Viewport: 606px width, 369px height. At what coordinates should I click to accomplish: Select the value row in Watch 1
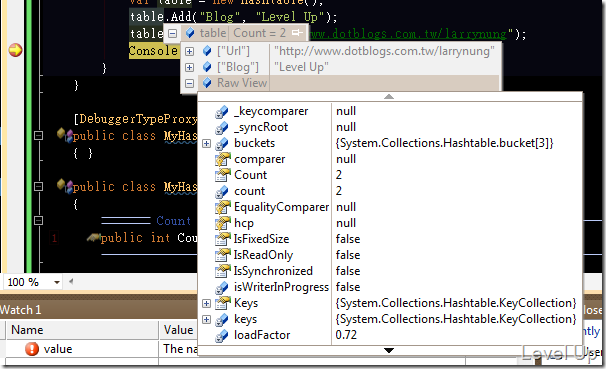click(100, 349)
